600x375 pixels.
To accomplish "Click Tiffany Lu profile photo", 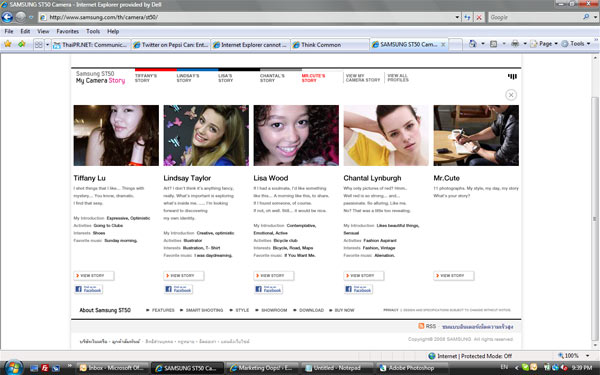I will tap(116, 135).
